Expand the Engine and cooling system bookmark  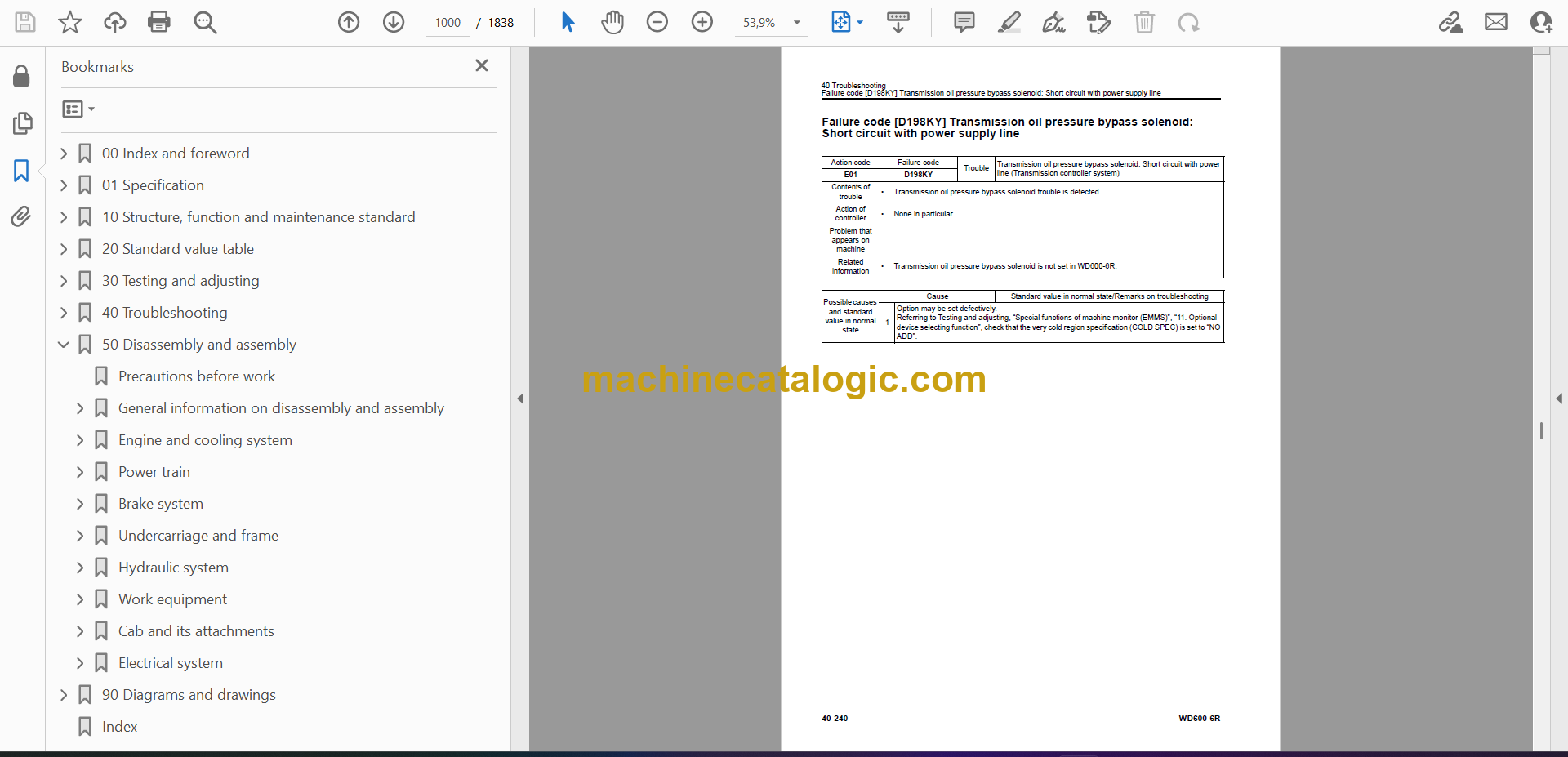click(x=80, y=440)
